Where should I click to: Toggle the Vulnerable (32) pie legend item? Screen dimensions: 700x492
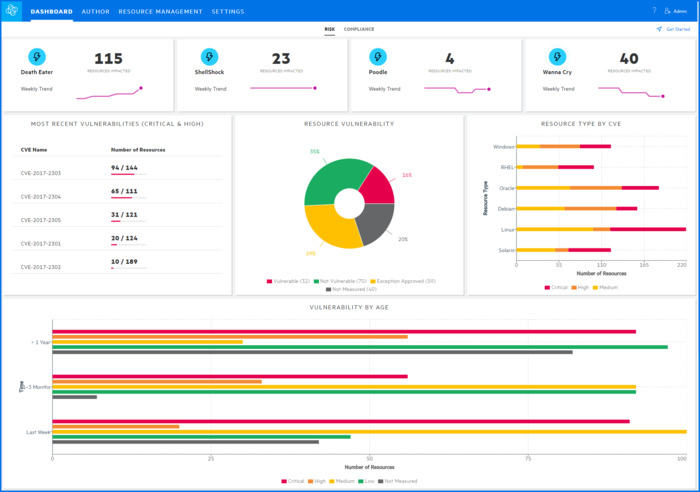click(289, 281)
